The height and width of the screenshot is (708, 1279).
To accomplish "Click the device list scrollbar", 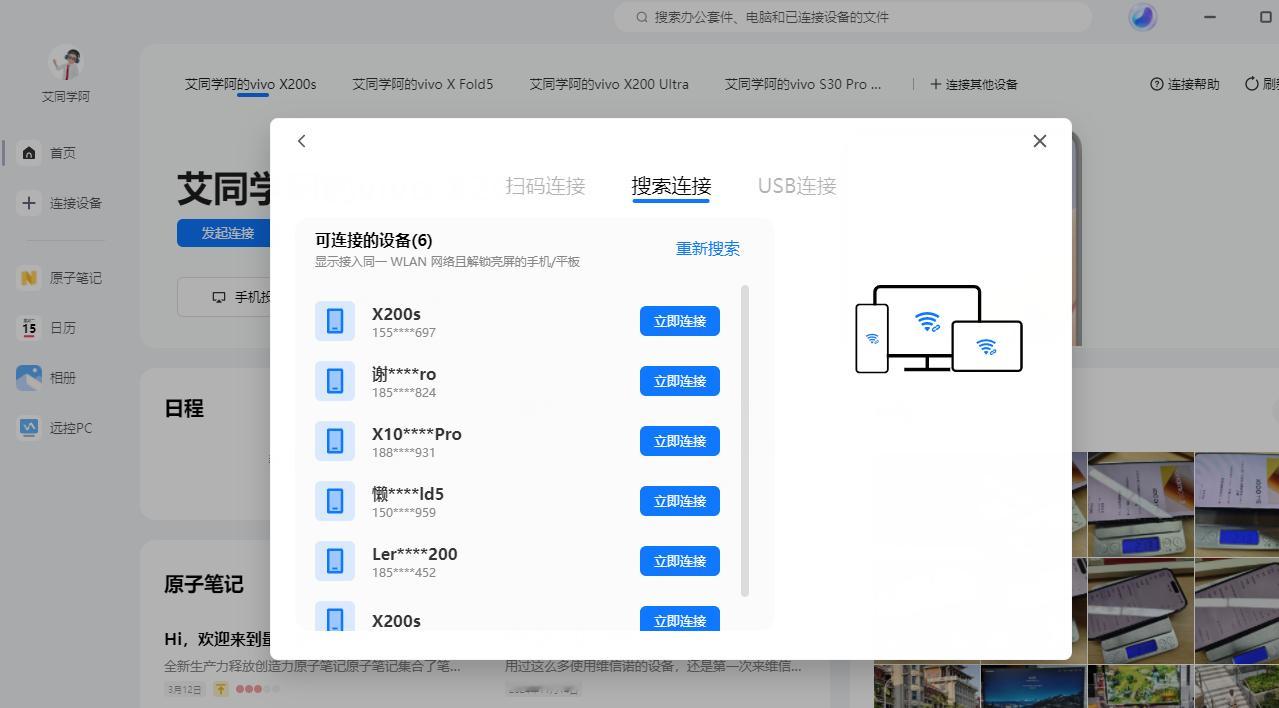I will 745,440.
